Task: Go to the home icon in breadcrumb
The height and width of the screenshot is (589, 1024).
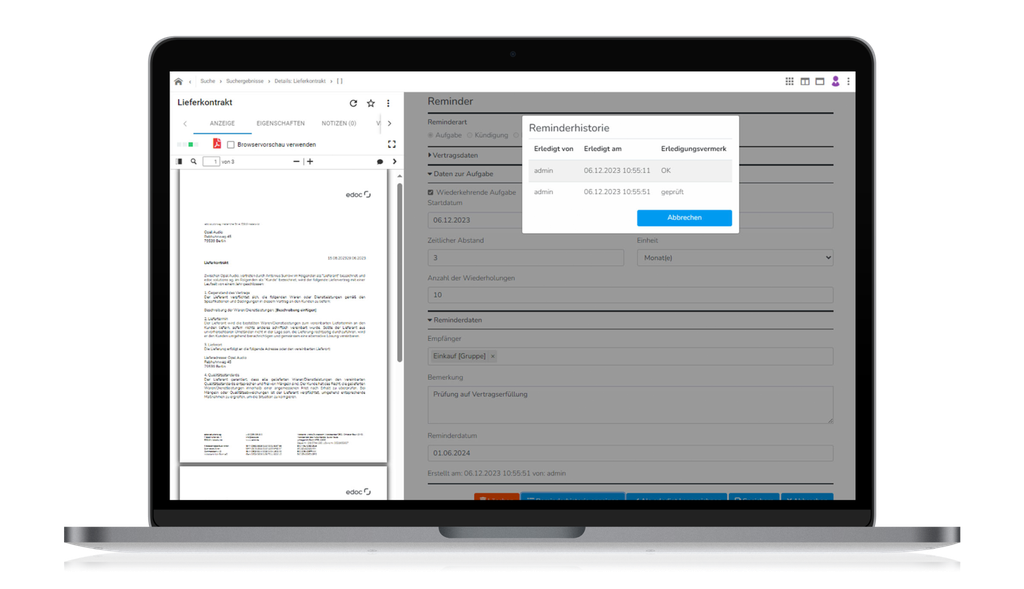Action: (x=178, y=82)
